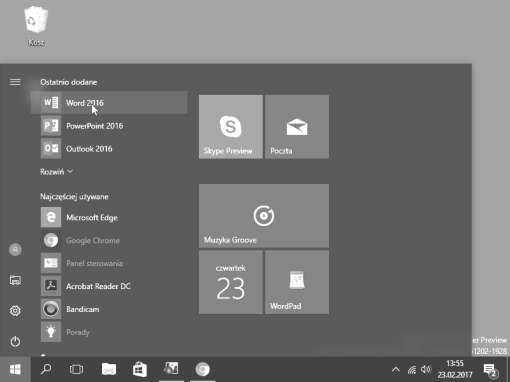This screenshot has height=382, width=510.
Task: Launch the WordPad tile
Action: [x=297, y=282]
